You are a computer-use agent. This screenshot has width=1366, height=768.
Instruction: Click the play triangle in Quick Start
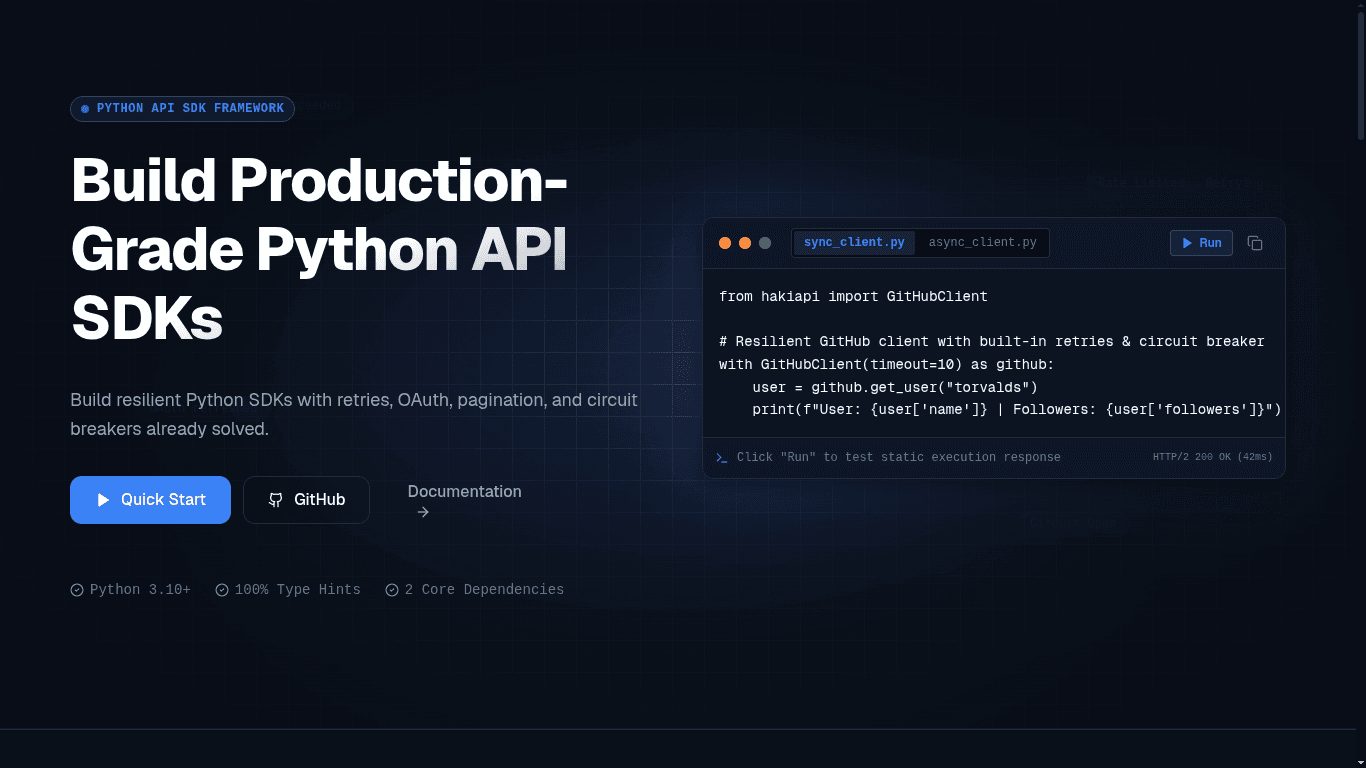(x=103, y=500)
